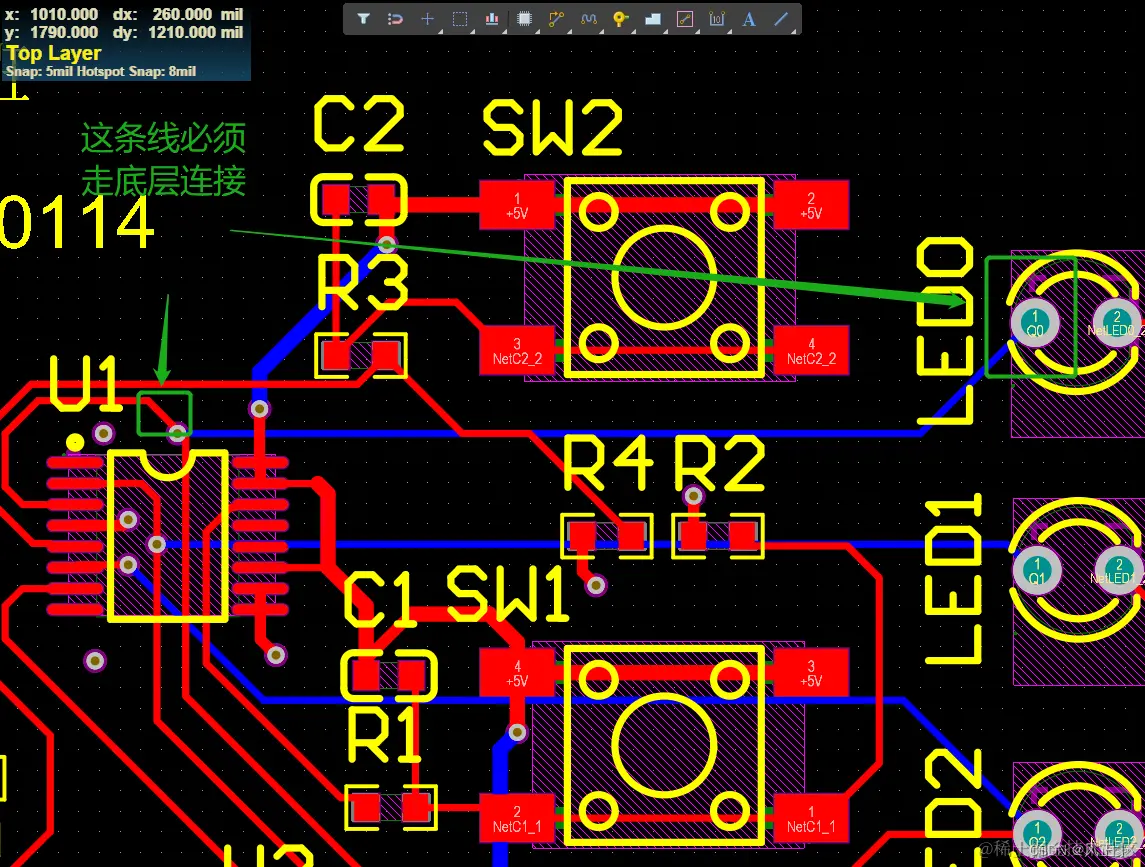This screenshot has width=1145, height=867.
Task: Select the linear dimension tool
Action: (x=717, y=19)
